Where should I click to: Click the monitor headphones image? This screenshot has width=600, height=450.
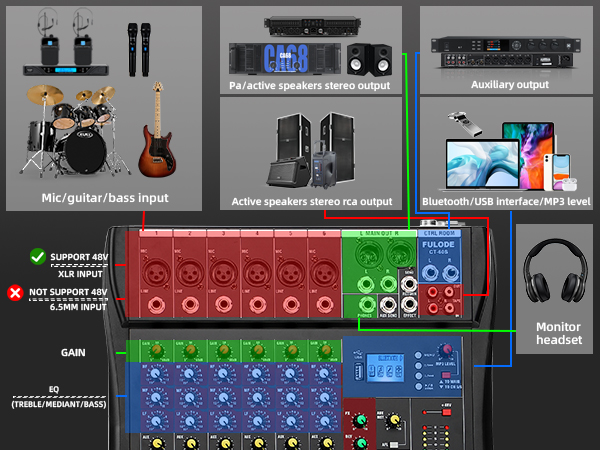point(554,271)
